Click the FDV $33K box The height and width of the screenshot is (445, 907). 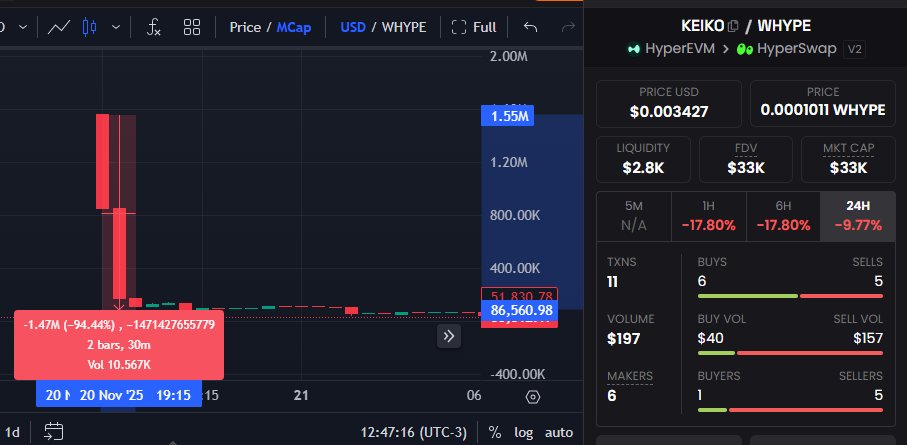click(746, 159)
